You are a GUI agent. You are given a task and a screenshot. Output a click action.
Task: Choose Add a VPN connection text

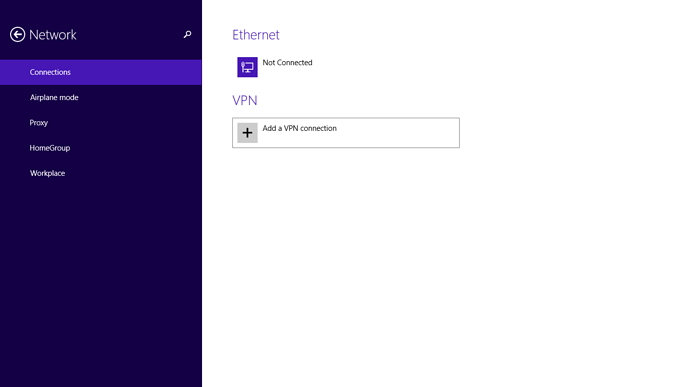[x=299, y=128]
